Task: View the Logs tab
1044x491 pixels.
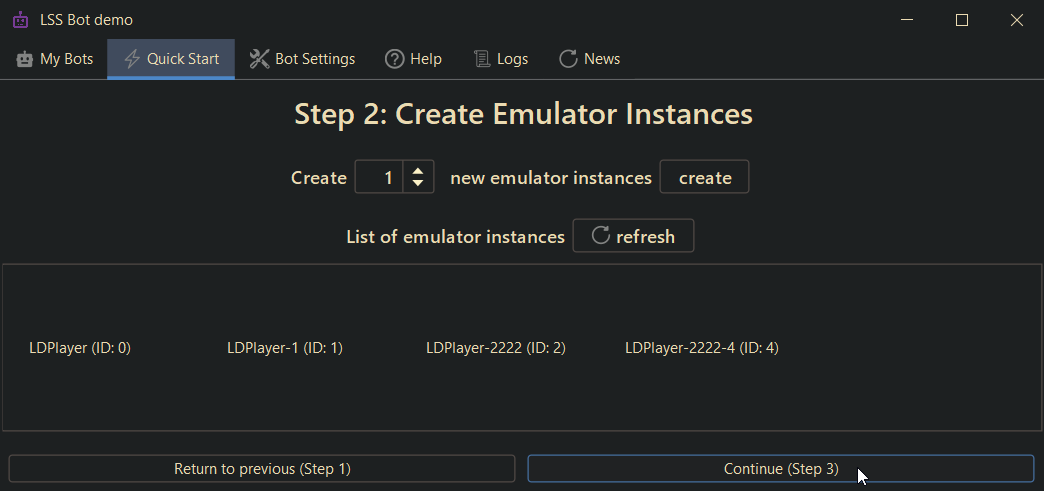Action: 501,59
